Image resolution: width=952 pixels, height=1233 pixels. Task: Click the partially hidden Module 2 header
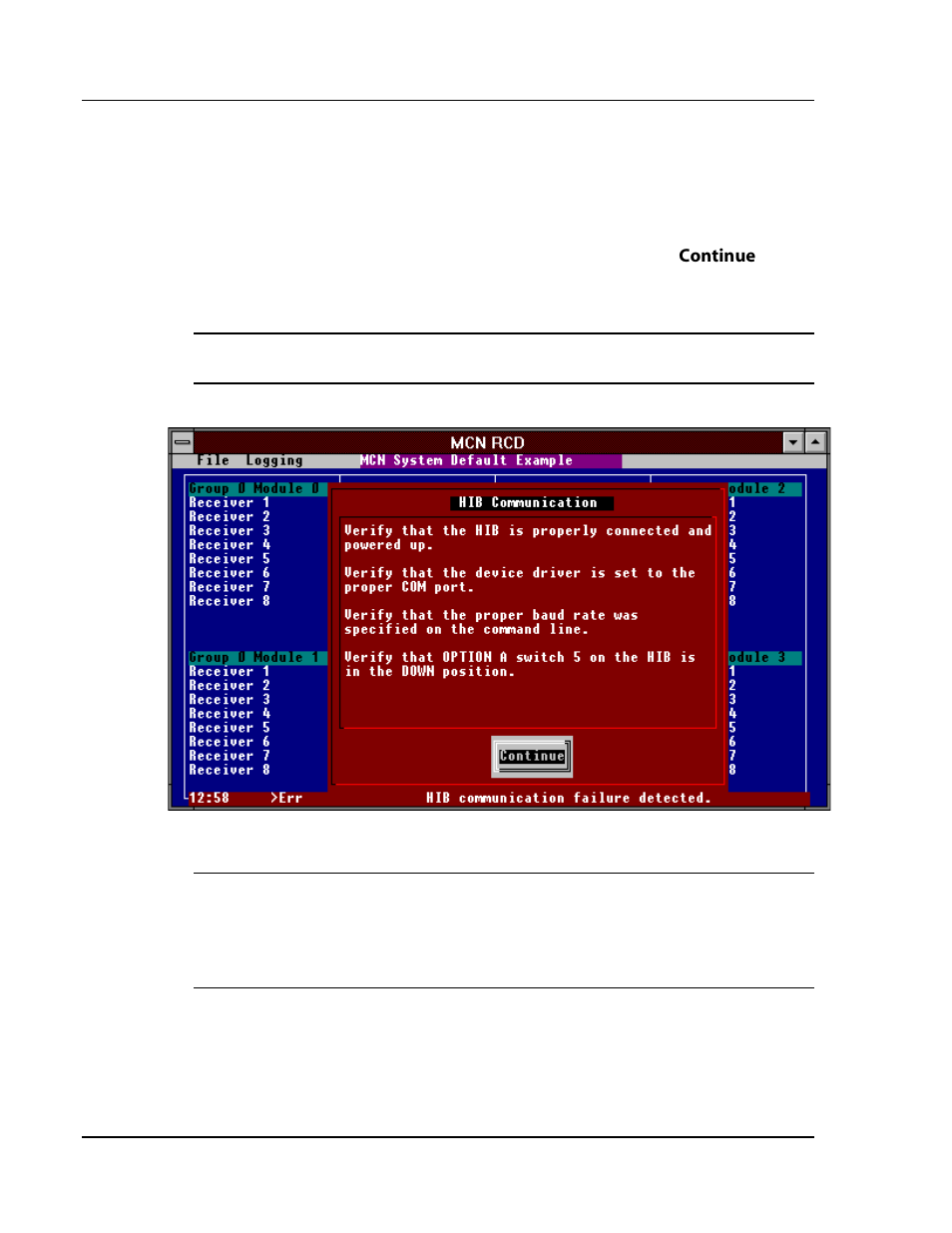[764, 489]
